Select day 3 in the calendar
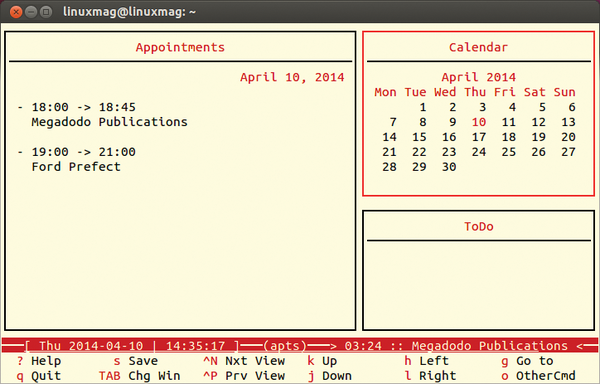This screenshot has height=384, width=600. coord(482,107)
